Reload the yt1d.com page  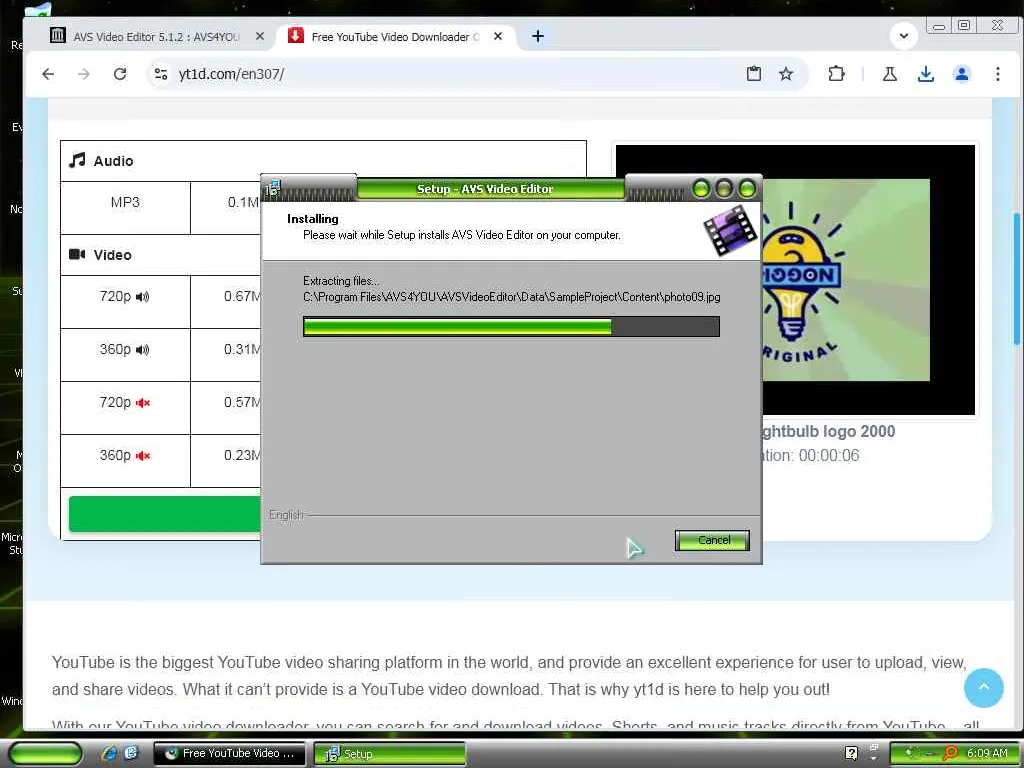[x=120, y=74]
